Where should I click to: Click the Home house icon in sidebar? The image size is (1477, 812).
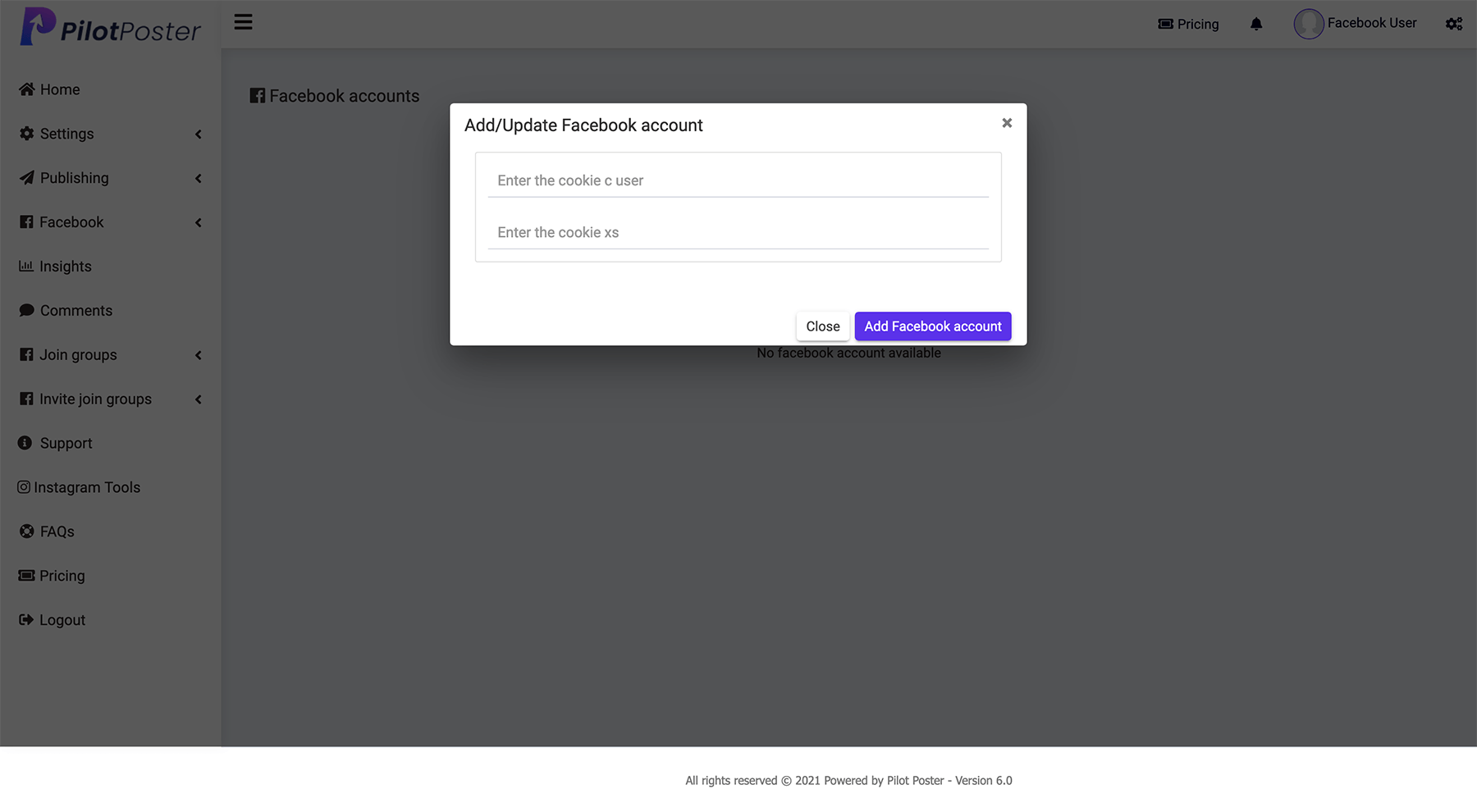[27, 89]
